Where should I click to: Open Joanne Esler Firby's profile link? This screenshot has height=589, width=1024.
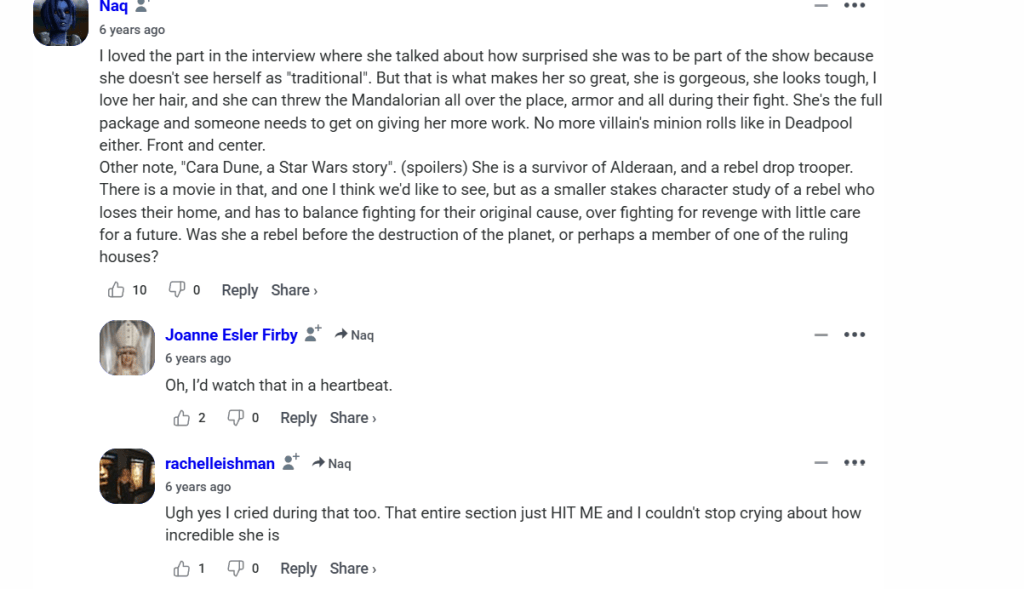tap(231, 335)
